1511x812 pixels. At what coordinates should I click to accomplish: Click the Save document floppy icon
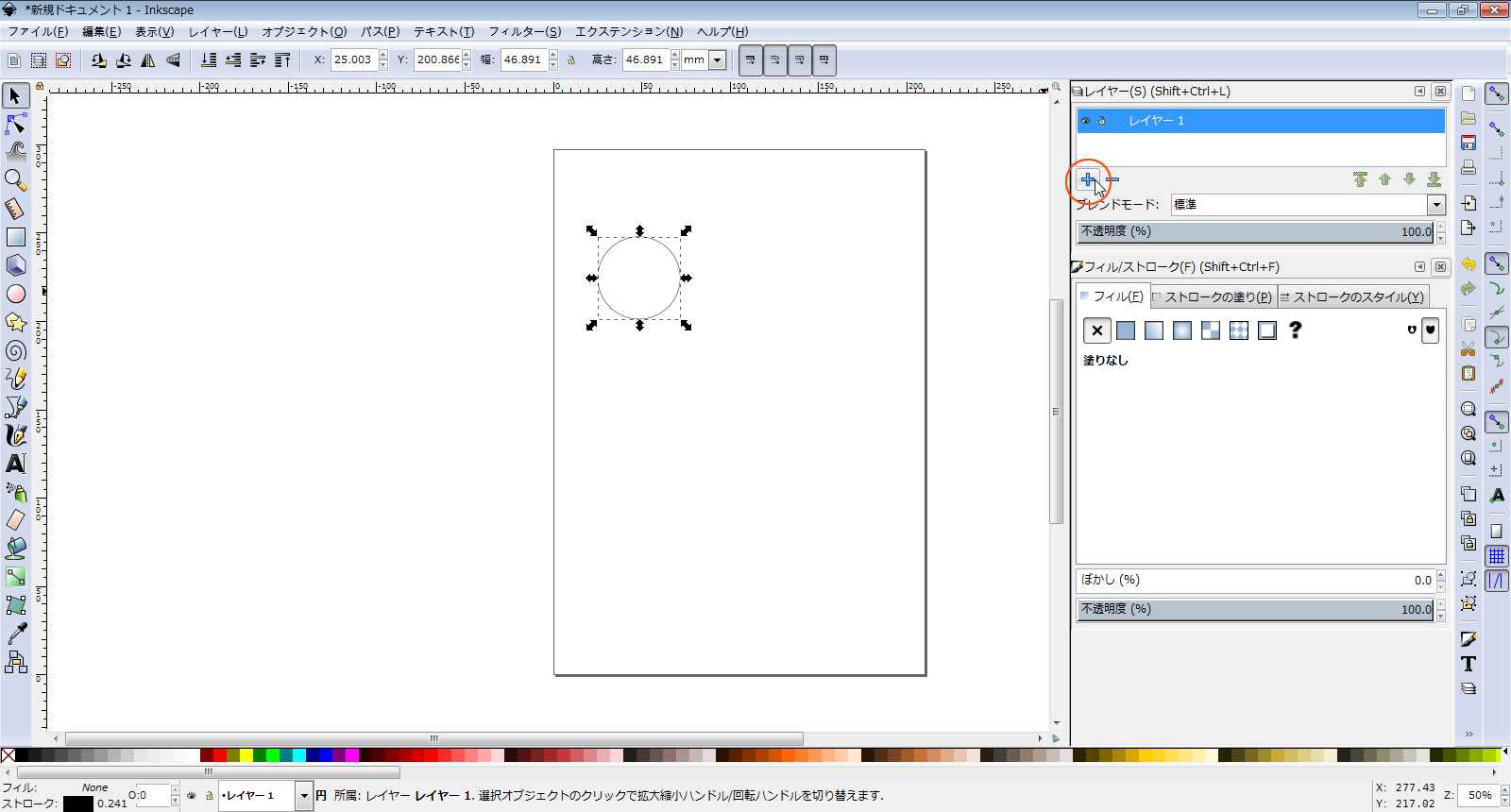pyautogui.click(x=1469, y=144)
